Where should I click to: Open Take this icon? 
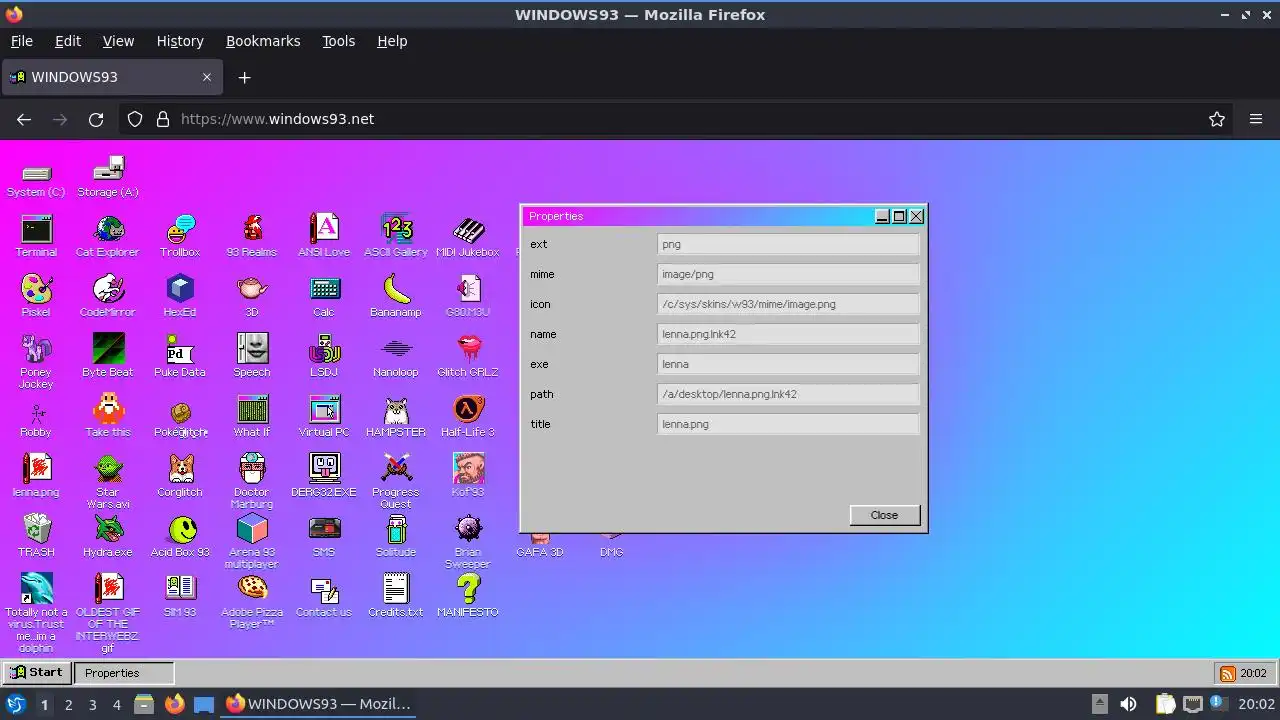point(108,417)
